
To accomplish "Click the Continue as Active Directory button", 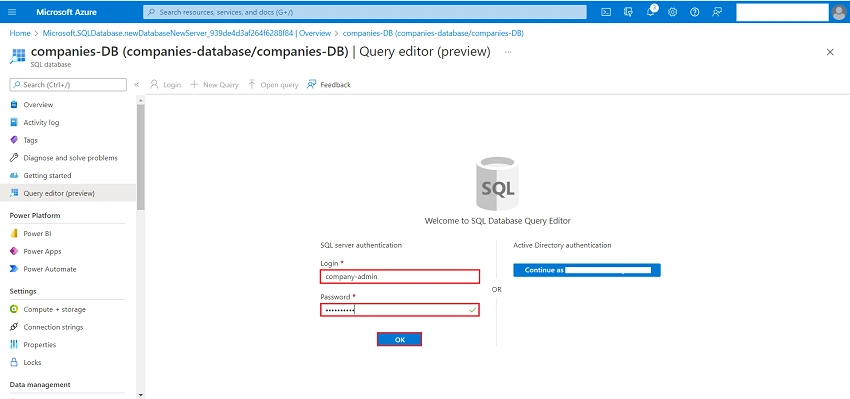I will point(587,270).
